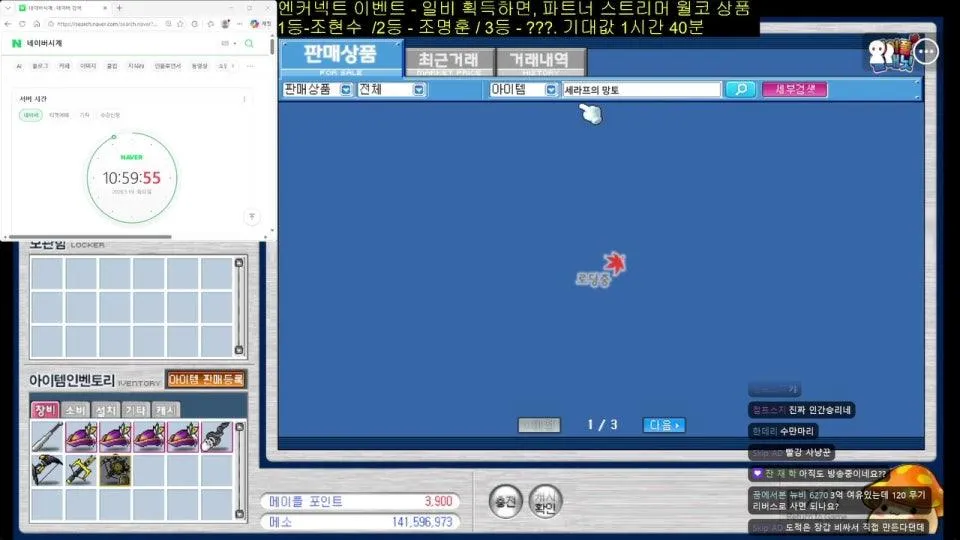Click the 메소 141,596,973 balance
960x540 pixels.
pos(422,522)
